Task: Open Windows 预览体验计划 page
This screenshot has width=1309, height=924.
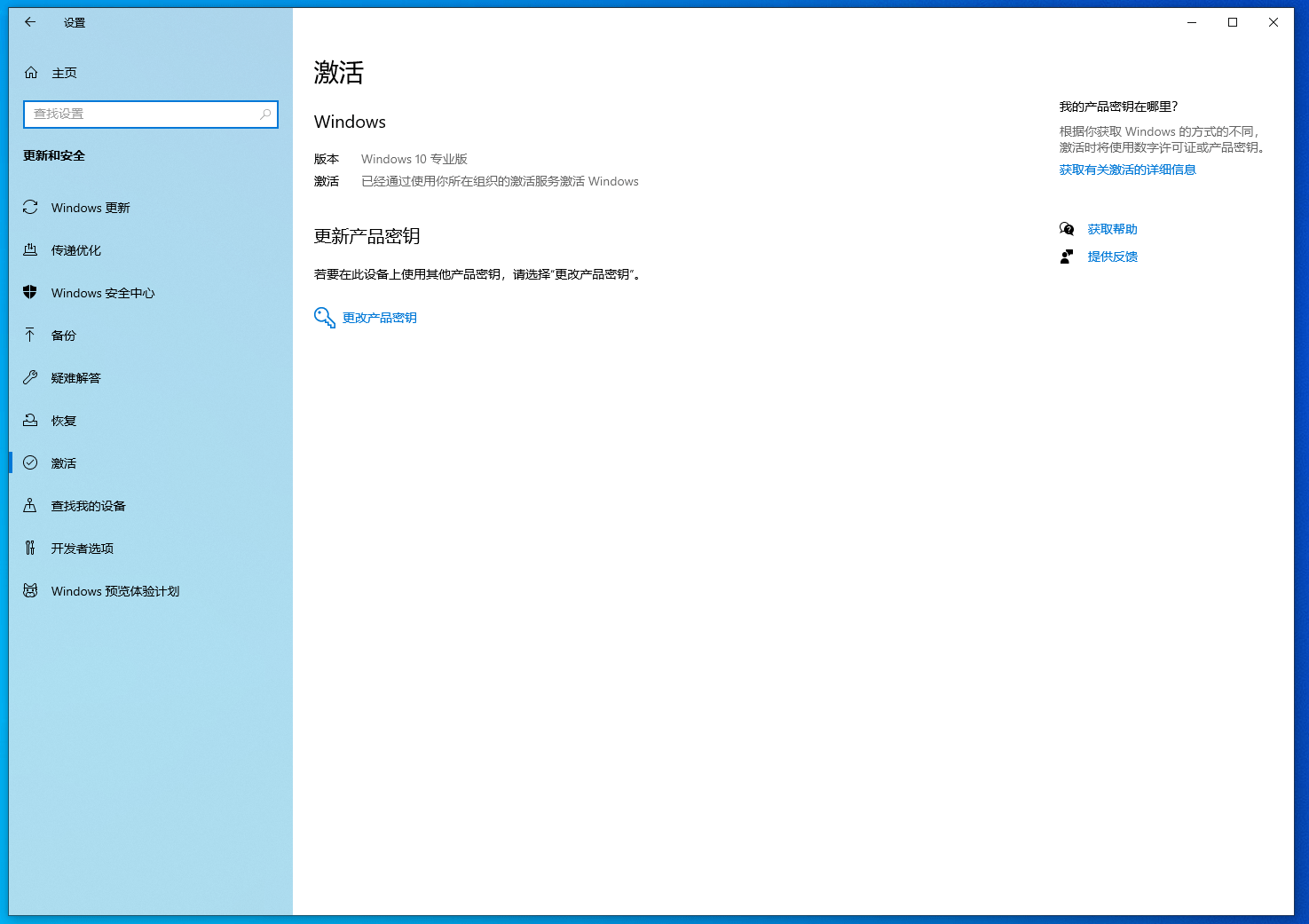Action: click(x=151, y=591)
